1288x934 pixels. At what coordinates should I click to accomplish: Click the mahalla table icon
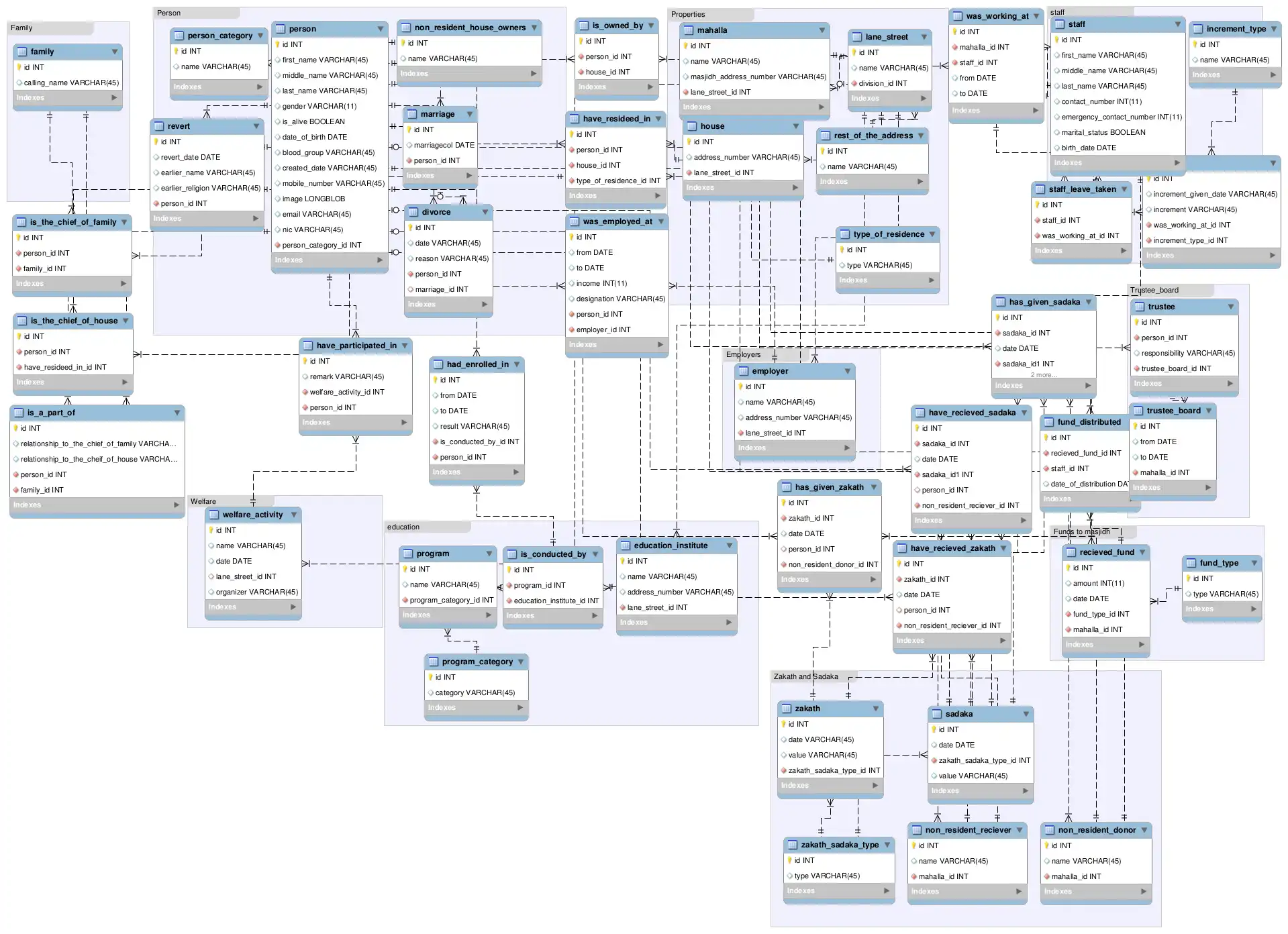point(689,30)
